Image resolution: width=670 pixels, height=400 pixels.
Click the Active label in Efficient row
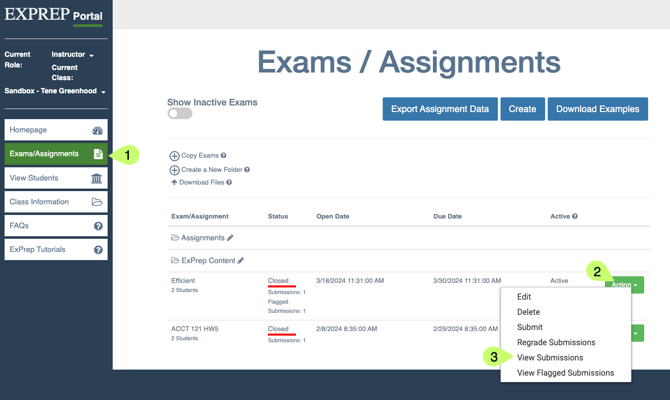coord(559,281)
